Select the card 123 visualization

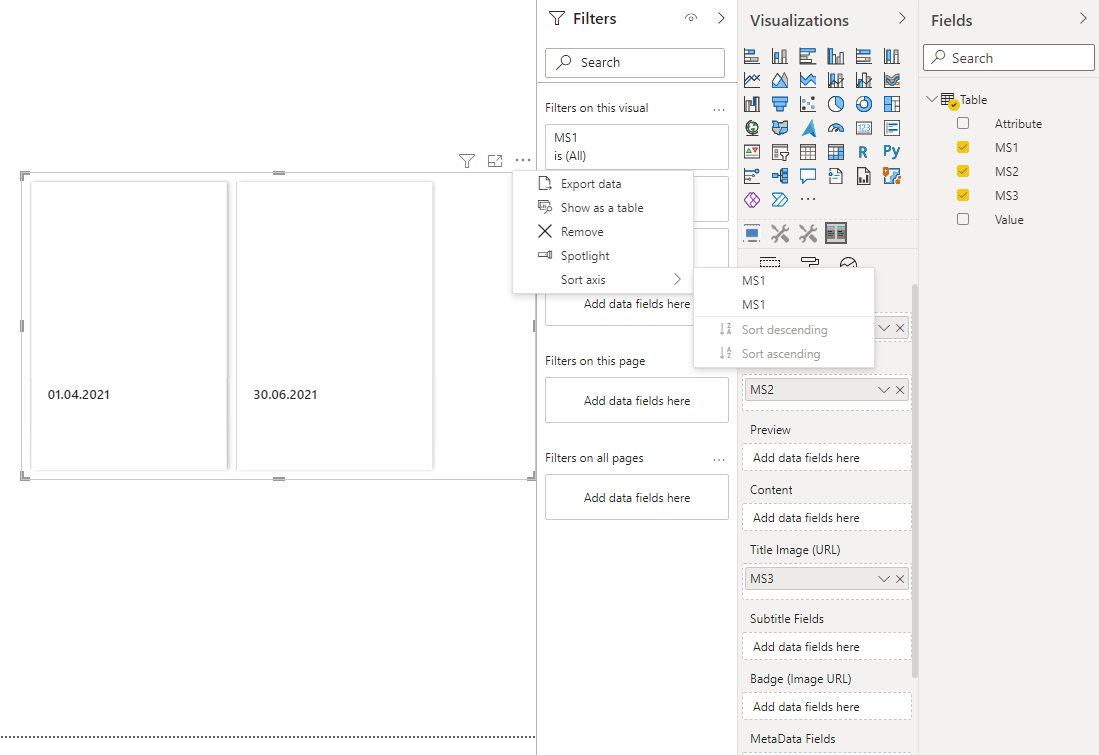tap(864, 128)
